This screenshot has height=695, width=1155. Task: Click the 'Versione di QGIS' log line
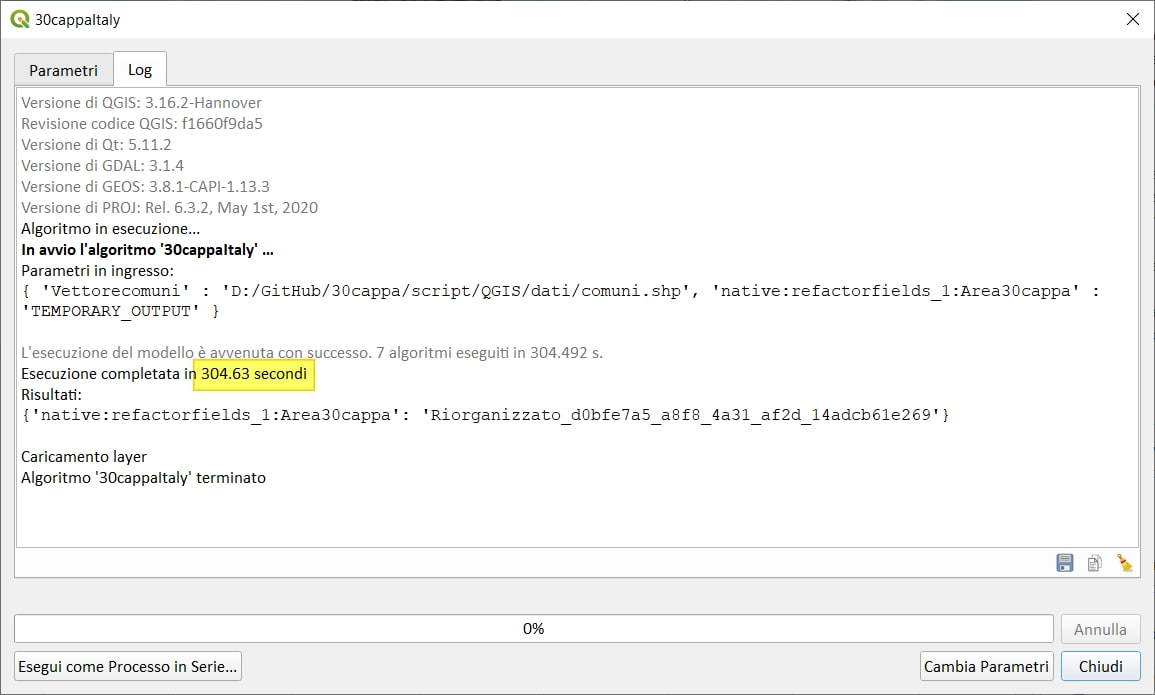pyautogui.click(x=141, y=103)
